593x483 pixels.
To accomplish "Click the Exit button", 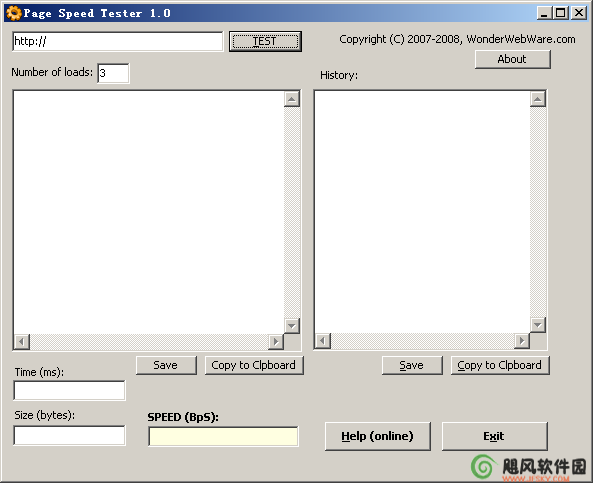I will [x=495, y=436].
